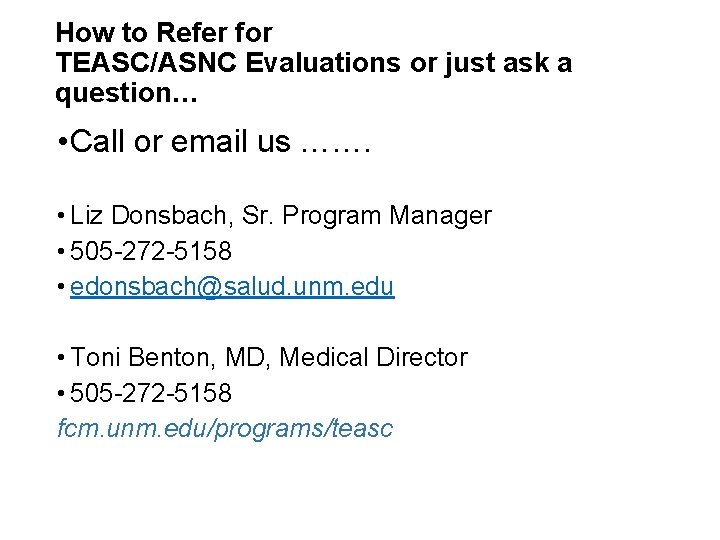Viewport: 720px width, 540px height.
Task: Click the "Sr. Program Manager" title text
Action: [x=366, y=216]
